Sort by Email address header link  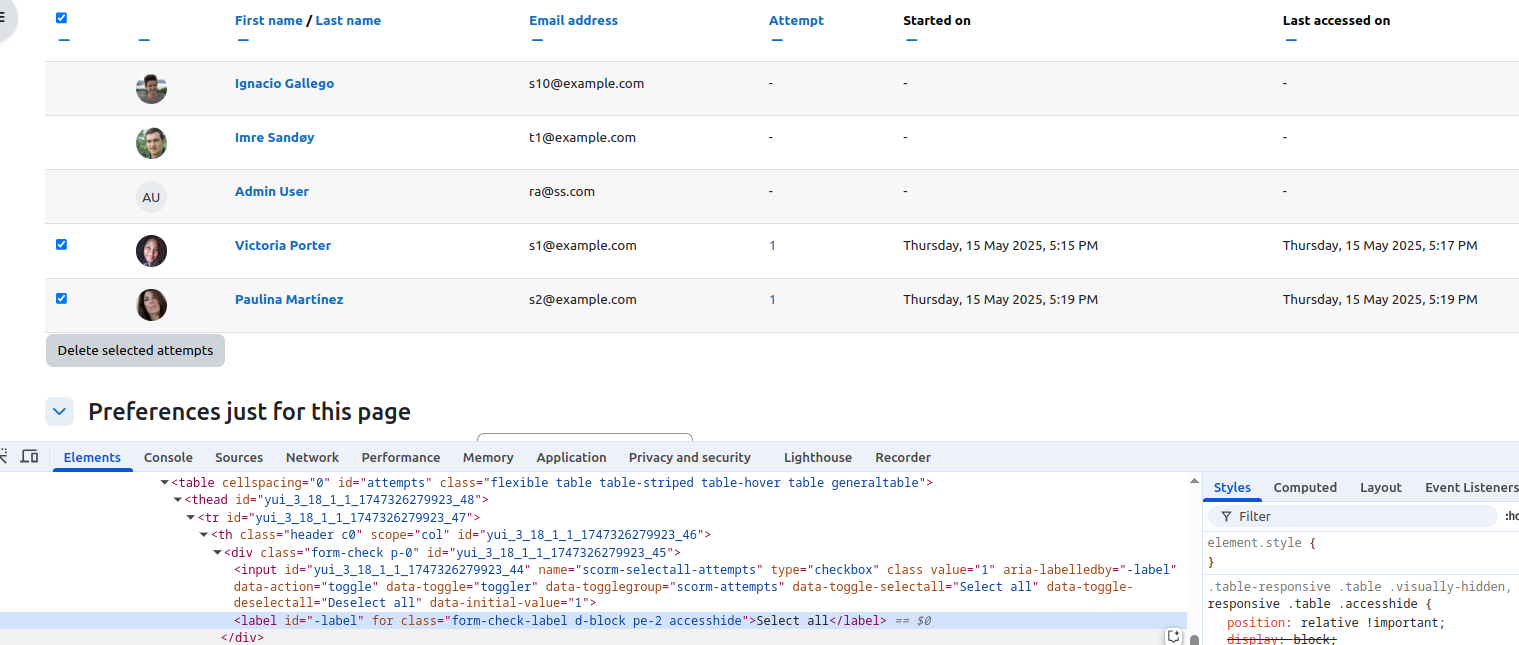(574, 20)
